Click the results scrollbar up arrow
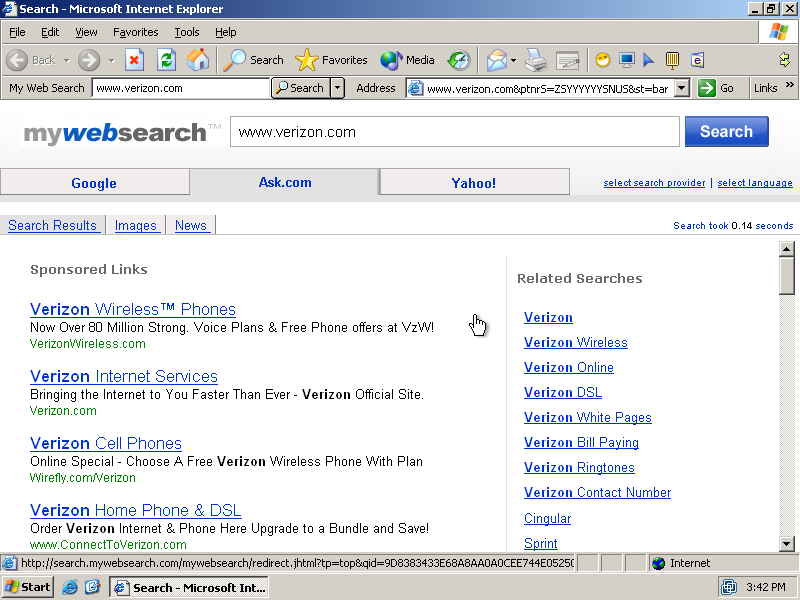This screenshot has height=600, width=800. point(787,249)
